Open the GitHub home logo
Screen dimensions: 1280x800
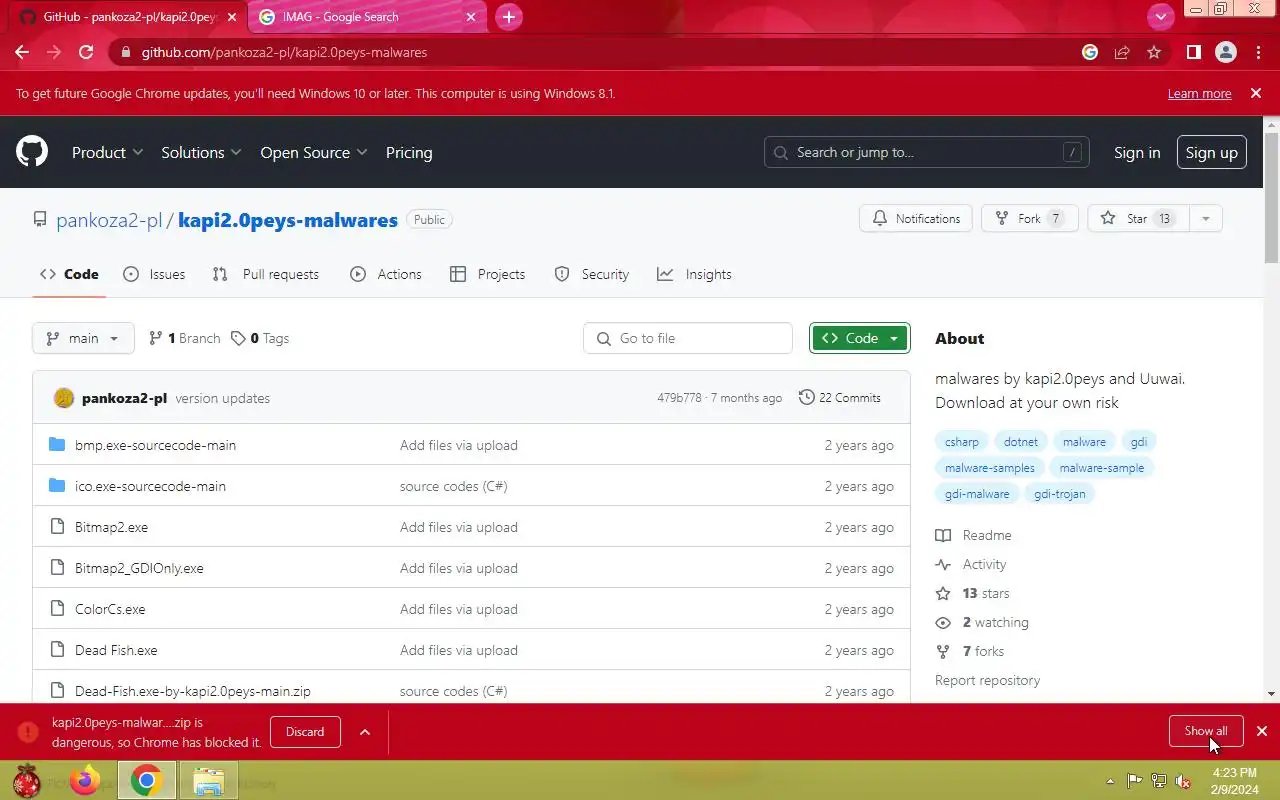[x=32, y=152]
